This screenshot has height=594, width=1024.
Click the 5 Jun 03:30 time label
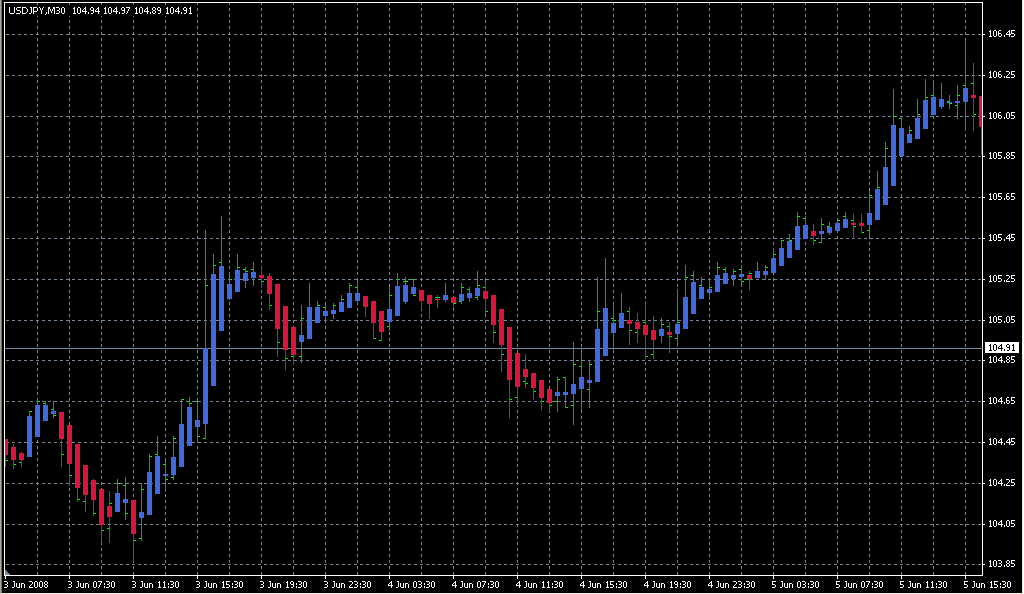point(795,585)
